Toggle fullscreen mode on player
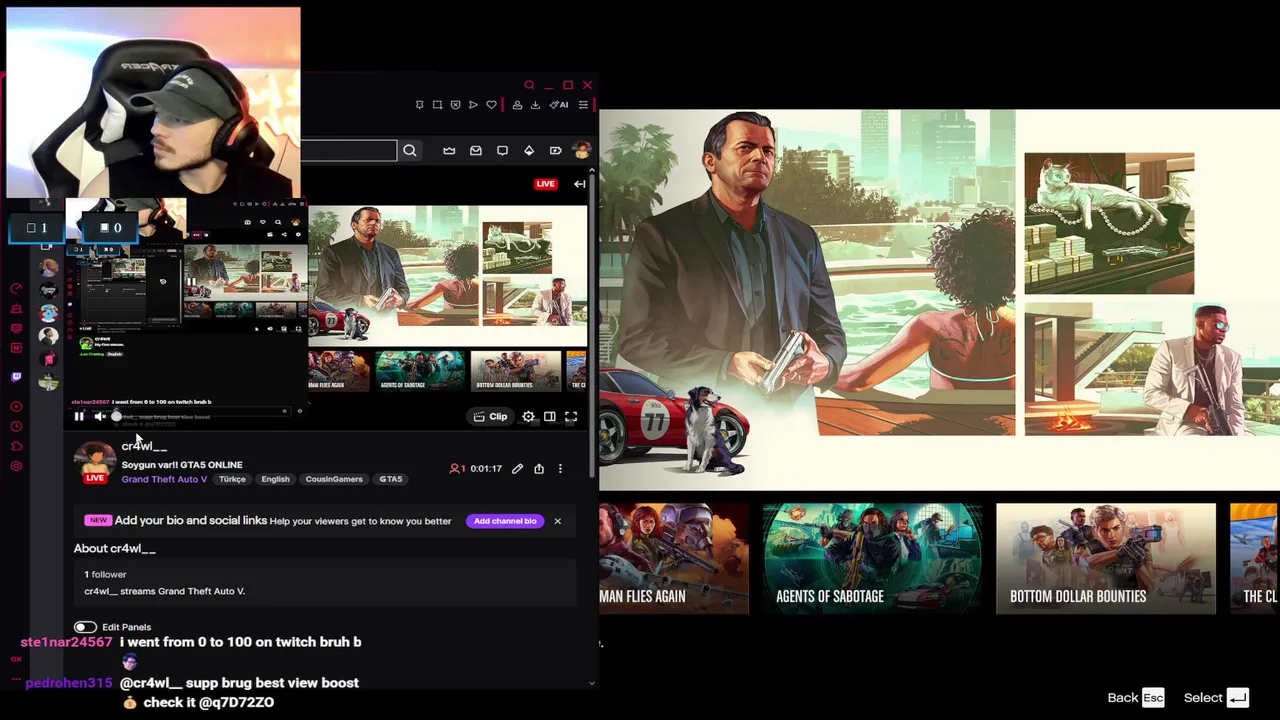 pos(571,417)
